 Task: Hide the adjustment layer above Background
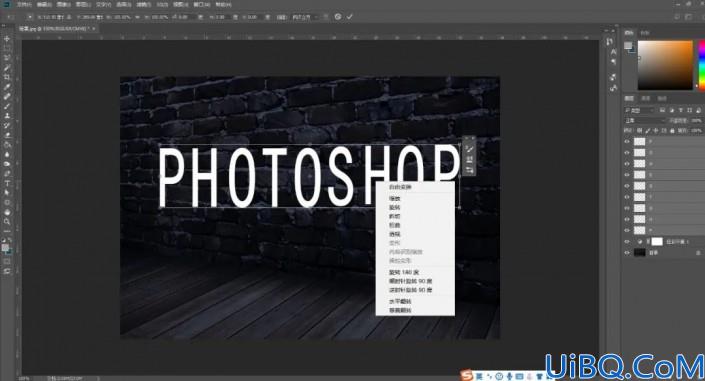(627, 242)
